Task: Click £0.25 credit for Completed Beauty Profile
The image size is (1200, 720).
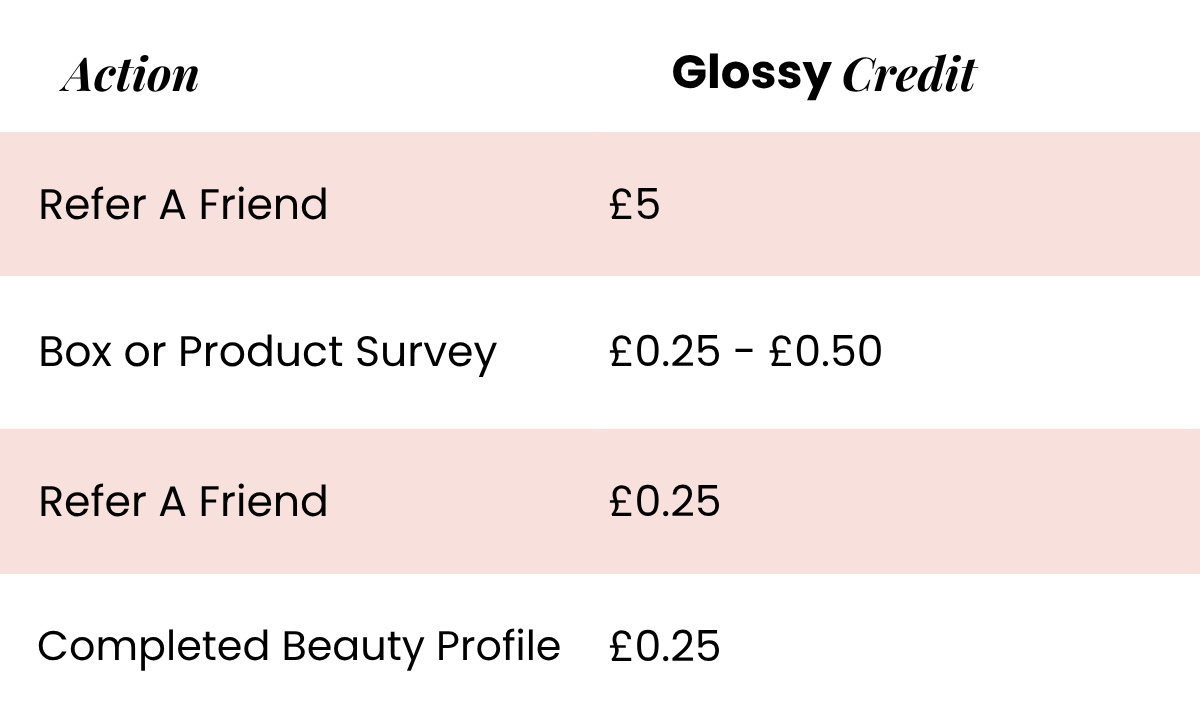Action: (x=664, y=646)
